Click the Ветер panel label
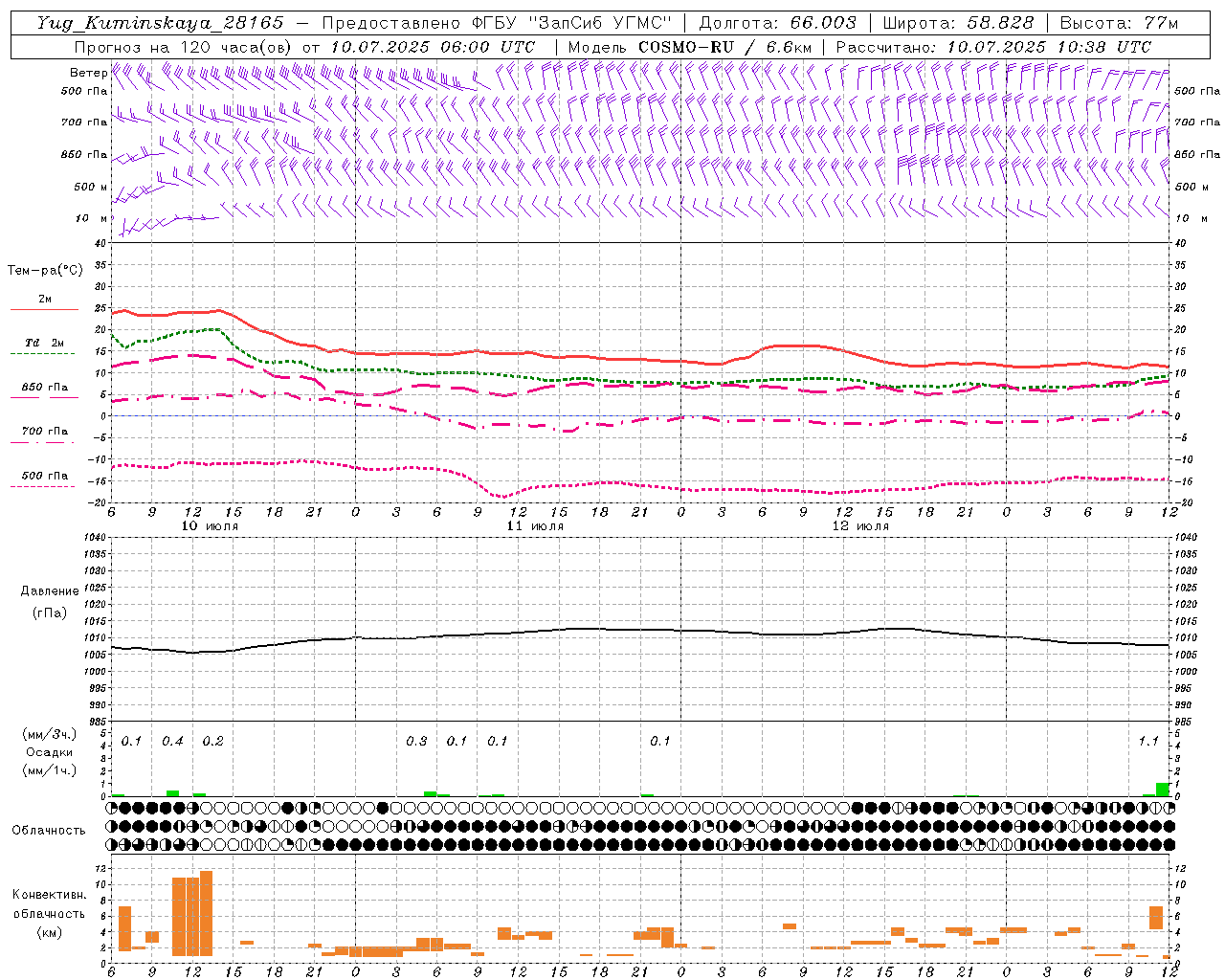Image resolution: width=1225 pixels, height=980 pixels. (88, 73)
